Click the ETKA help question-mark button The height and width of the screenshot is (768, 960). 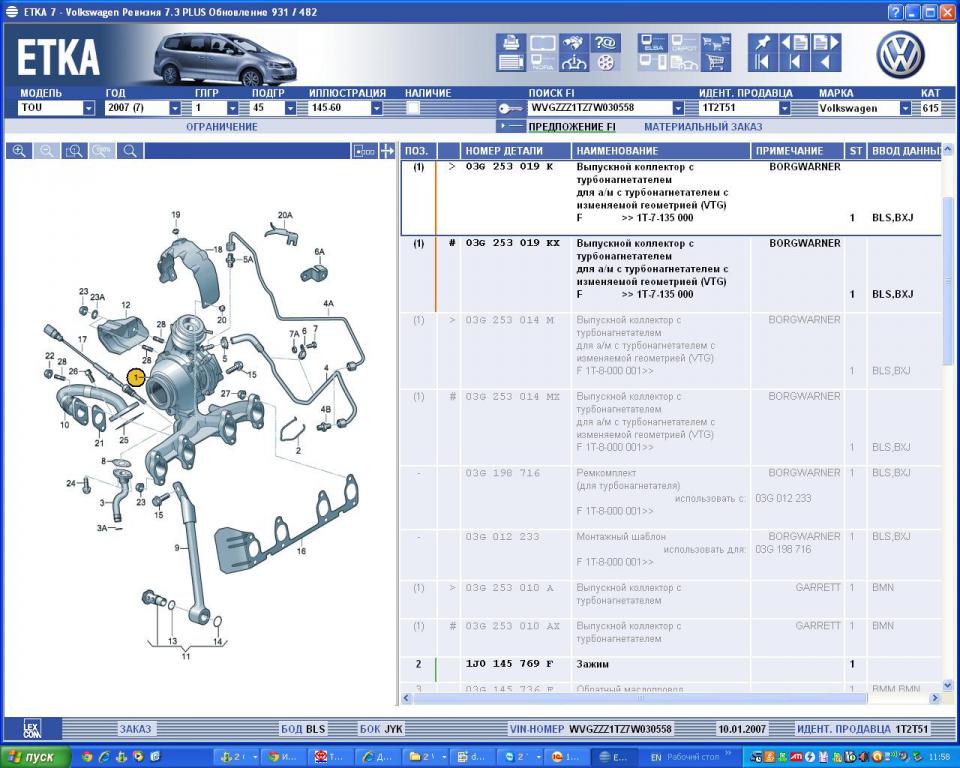895,12
